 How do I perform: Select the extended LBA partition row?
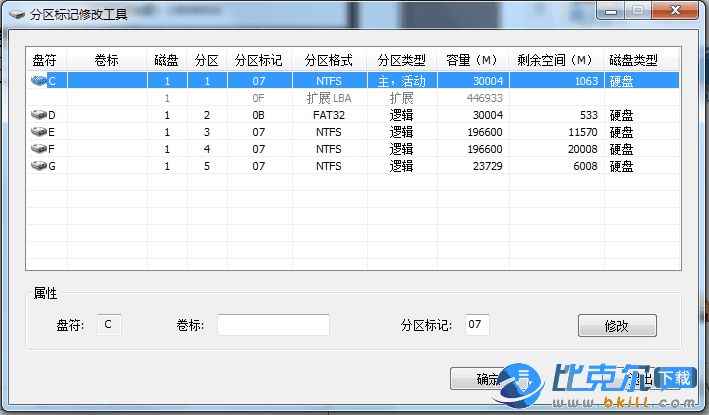(x=329, y=98)
